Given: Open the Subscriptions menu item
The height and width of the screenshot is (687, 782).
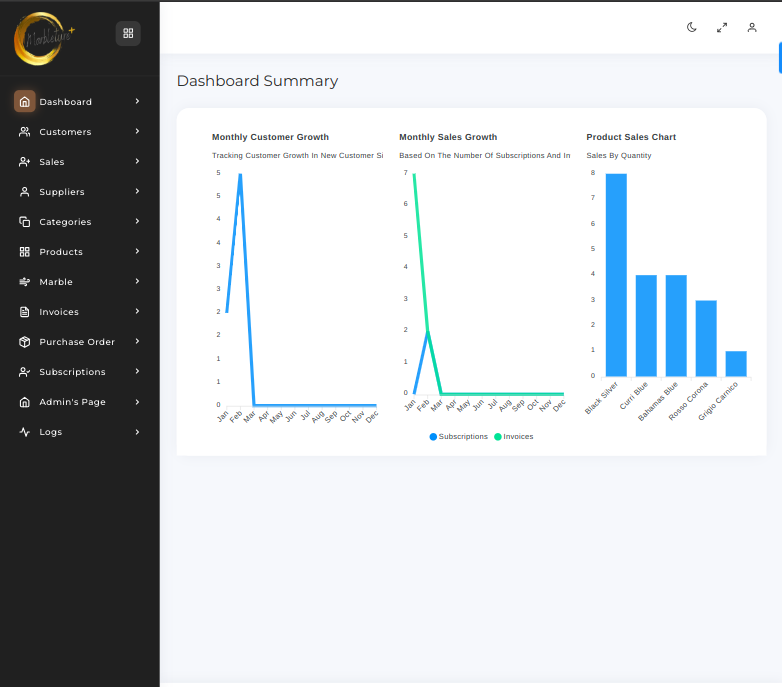Looking at the screenshot, I should pos(79,372).
